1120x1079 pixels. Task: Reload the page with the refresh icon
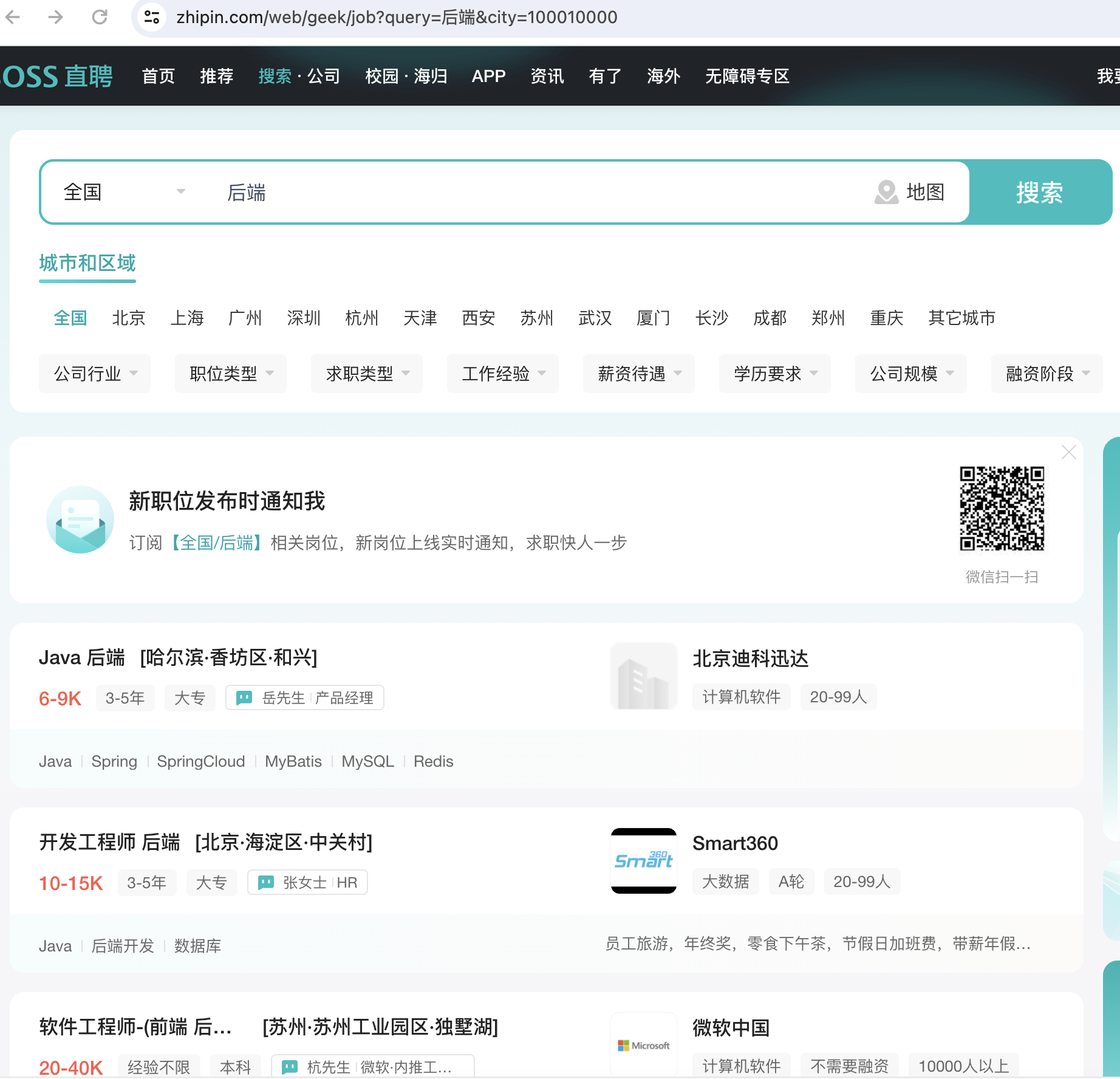[x=100, y=17]
